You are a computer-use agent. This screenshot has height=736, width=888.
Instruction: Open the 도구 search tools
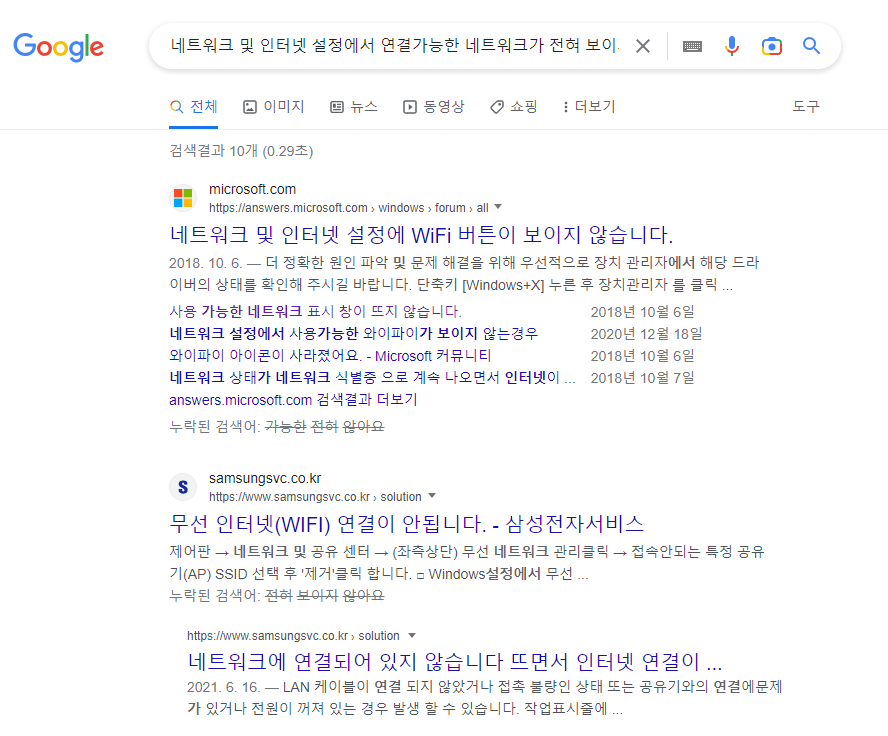click(x=805, y=106)
